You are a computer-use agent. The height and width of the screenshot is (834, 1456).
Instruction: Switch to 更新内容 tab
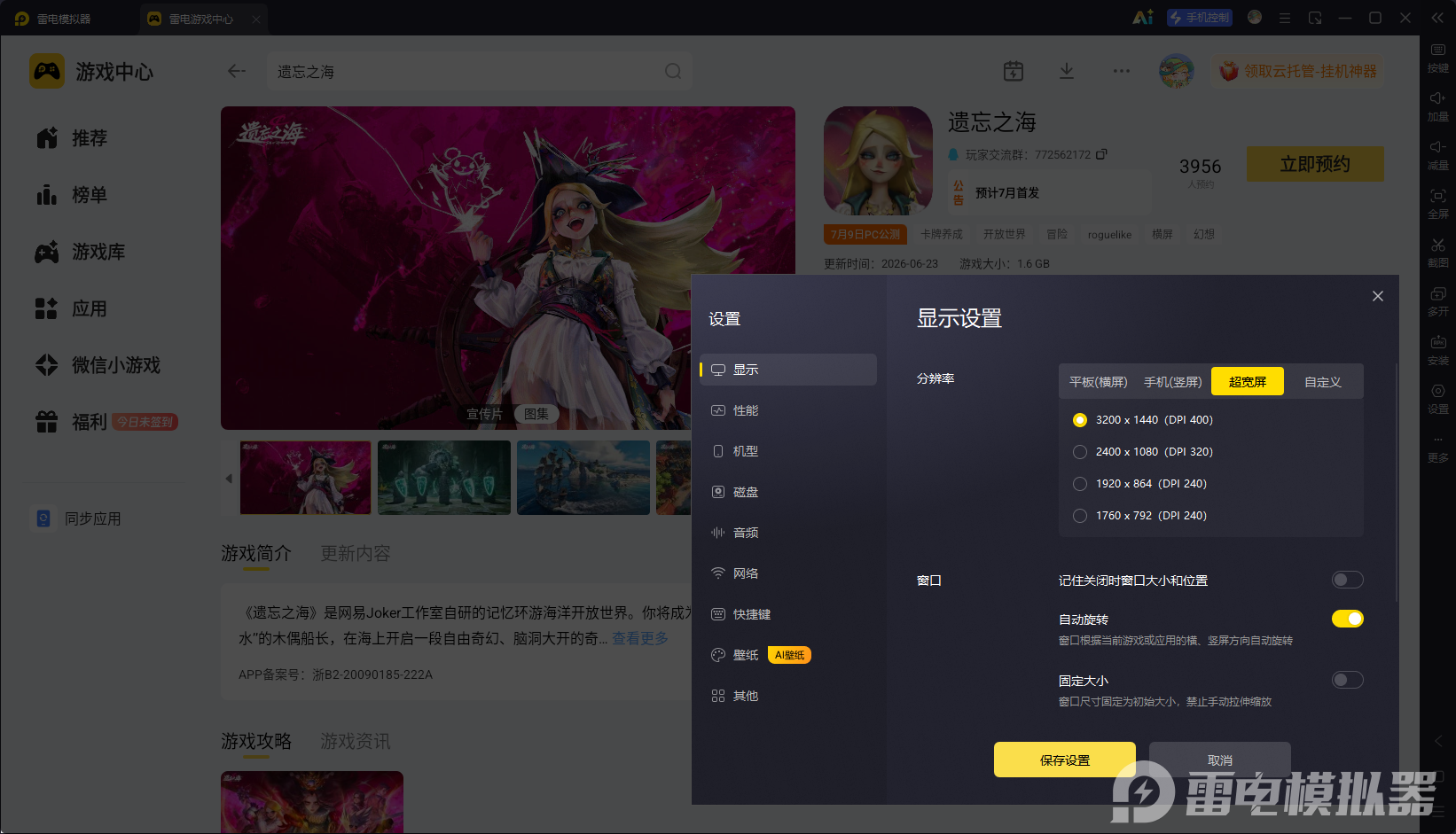[x=356, y=553]
